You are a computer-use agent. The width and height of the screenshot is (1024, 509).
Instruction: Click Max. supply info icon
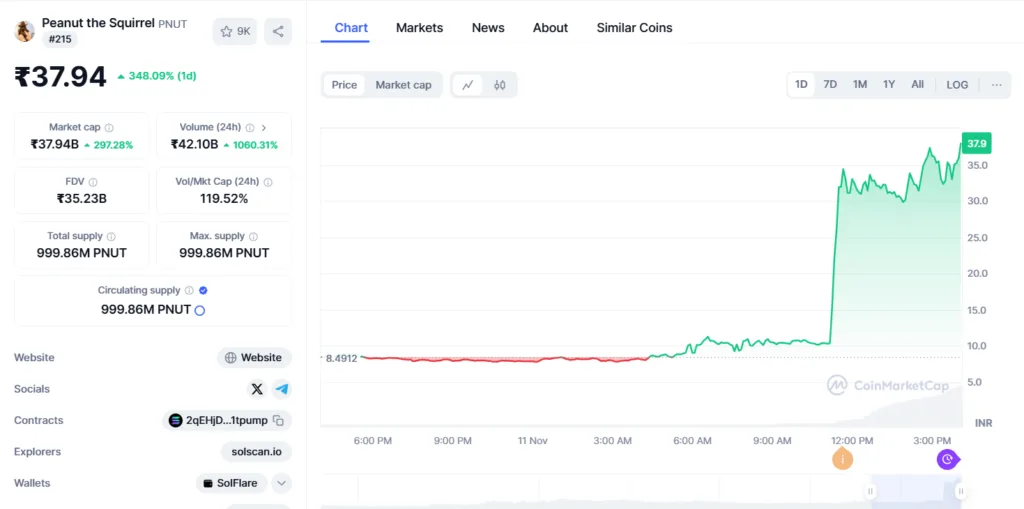[x=253, y=237]
